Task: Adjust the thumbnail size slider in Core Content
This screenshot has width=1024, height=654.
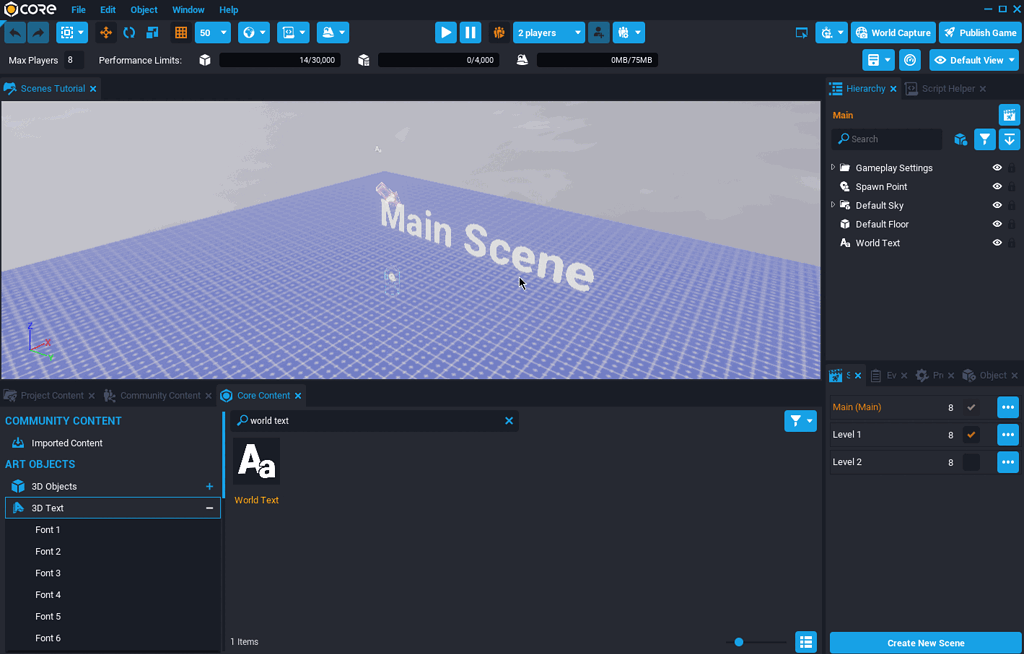Action: [738, 642]
